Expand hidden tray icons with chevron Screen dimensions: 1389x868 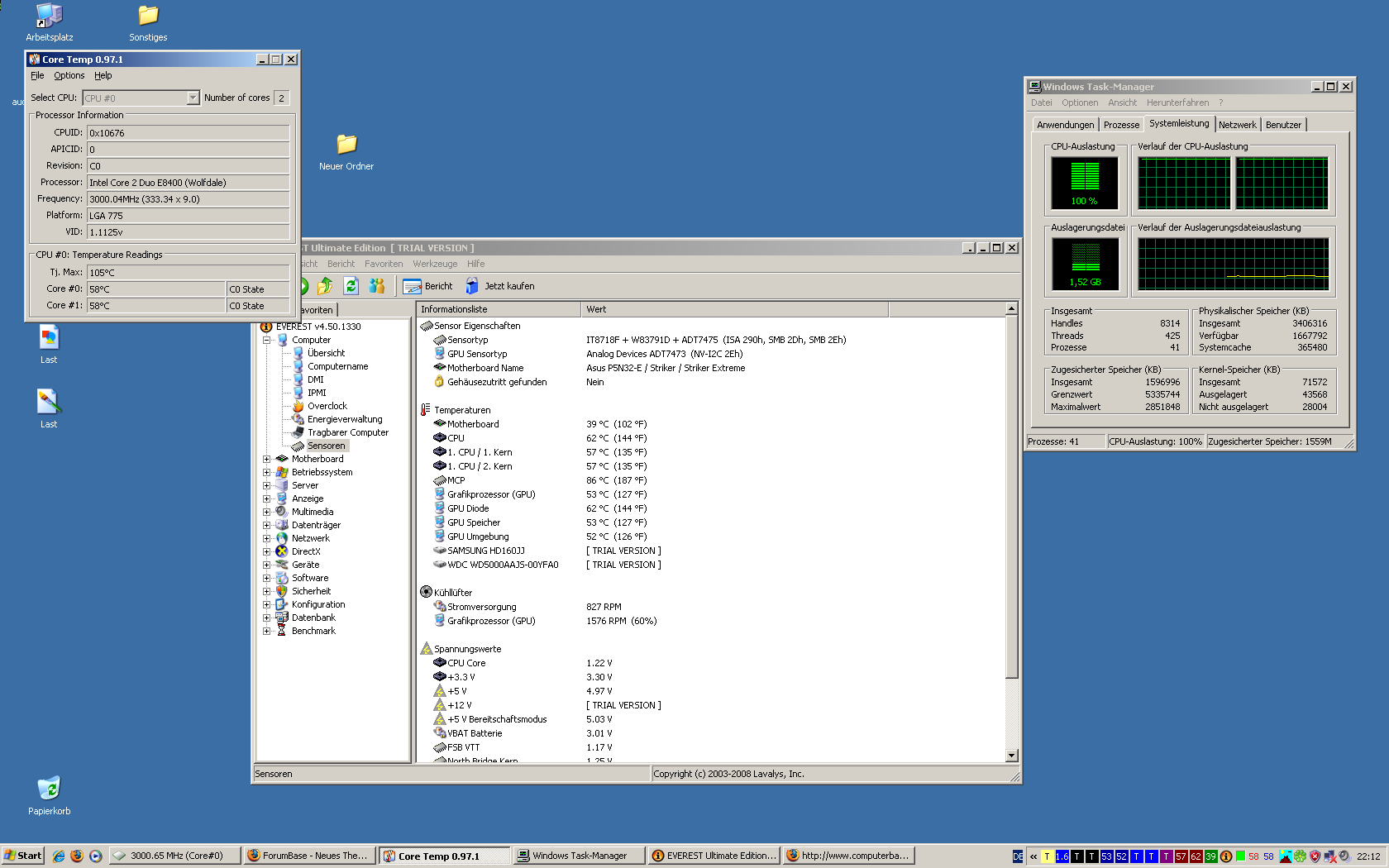coord(1033,856)
